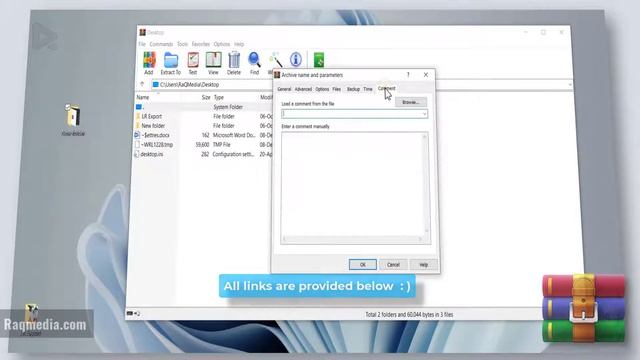Sort the file list by the Size column
Viewport: 640px width, 360px height.
click(x=206, y=97)
